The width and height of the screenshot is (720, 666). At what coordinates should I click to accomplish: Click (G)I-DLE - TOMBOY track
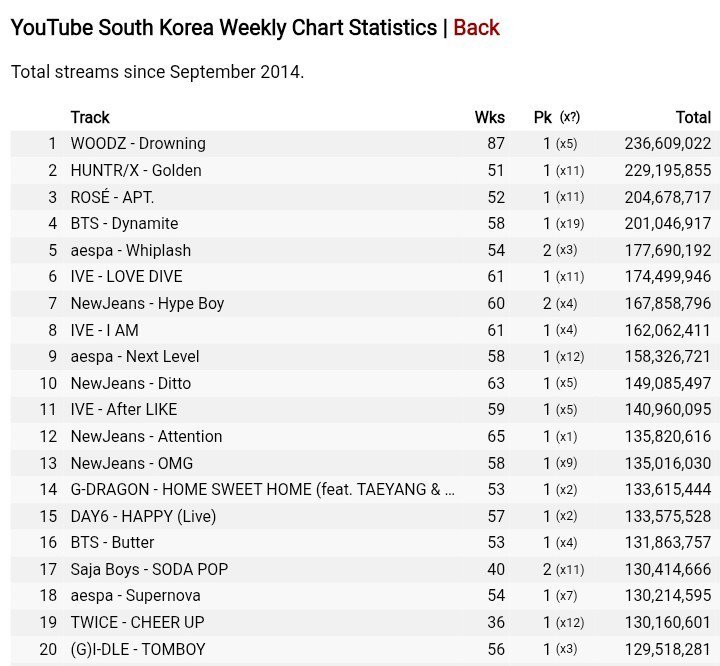point(138,649)
